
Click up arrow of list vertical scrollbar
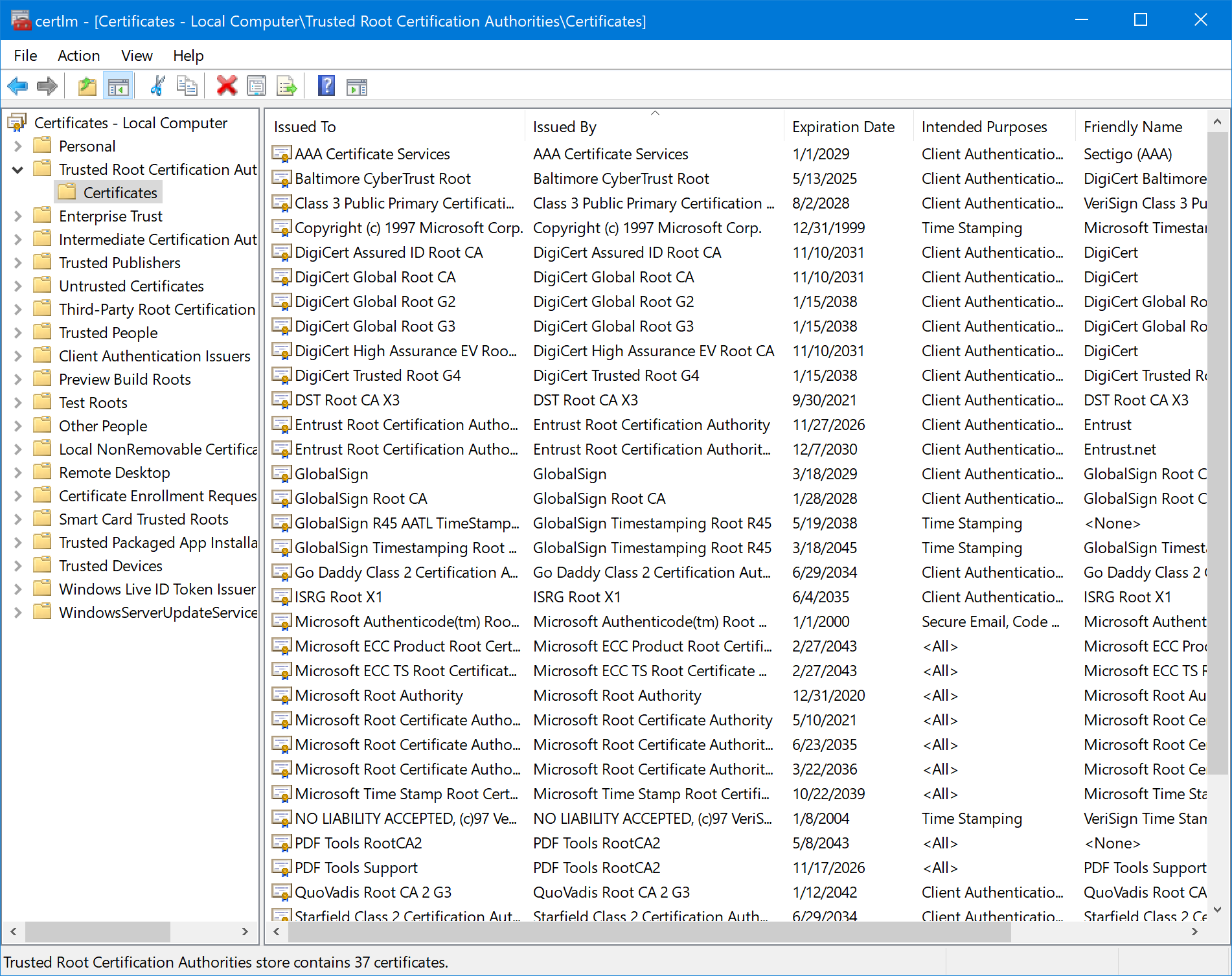(1217, 122)
